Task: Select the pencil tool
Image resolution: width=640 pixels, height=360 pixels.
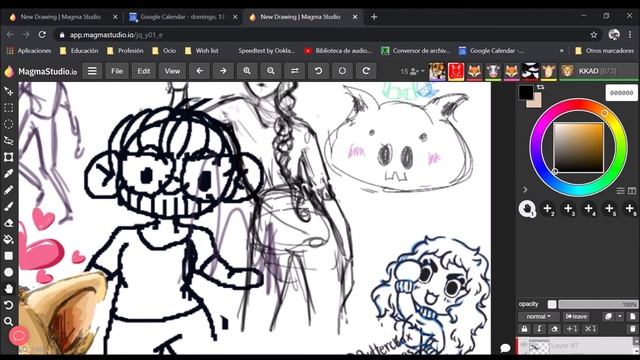Action: point(8,190)
